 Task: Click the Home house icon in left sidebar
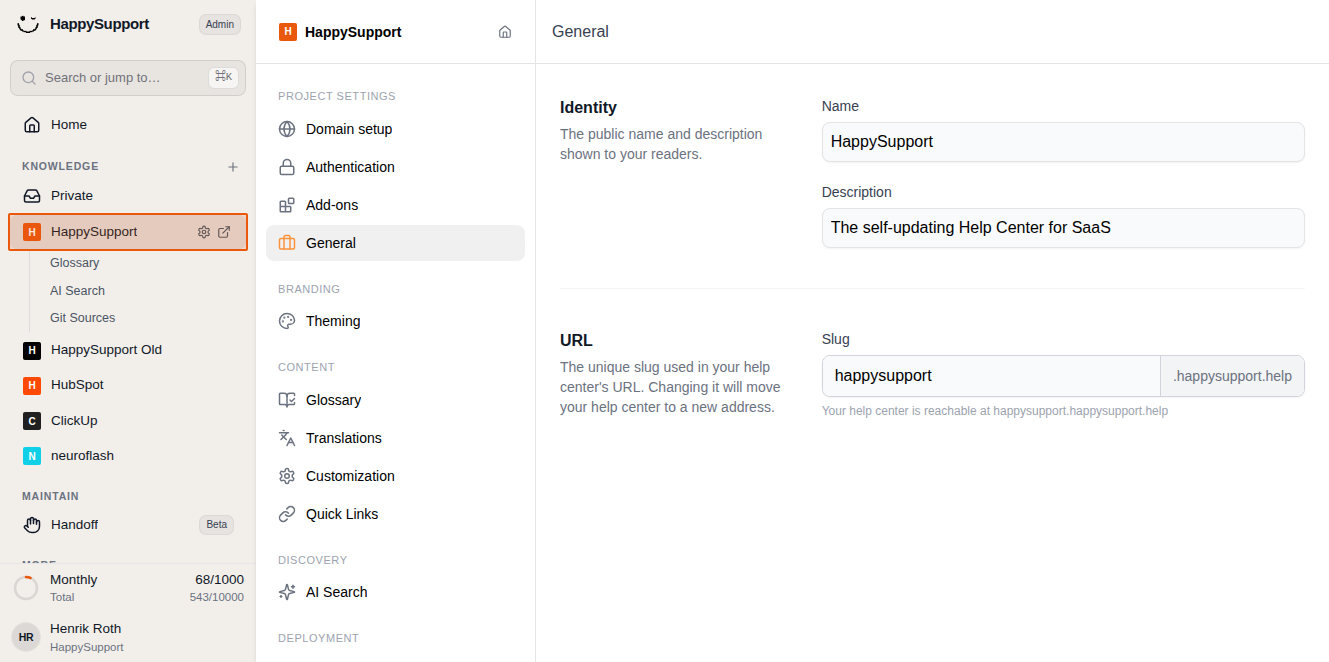click(x=32, y=125)
